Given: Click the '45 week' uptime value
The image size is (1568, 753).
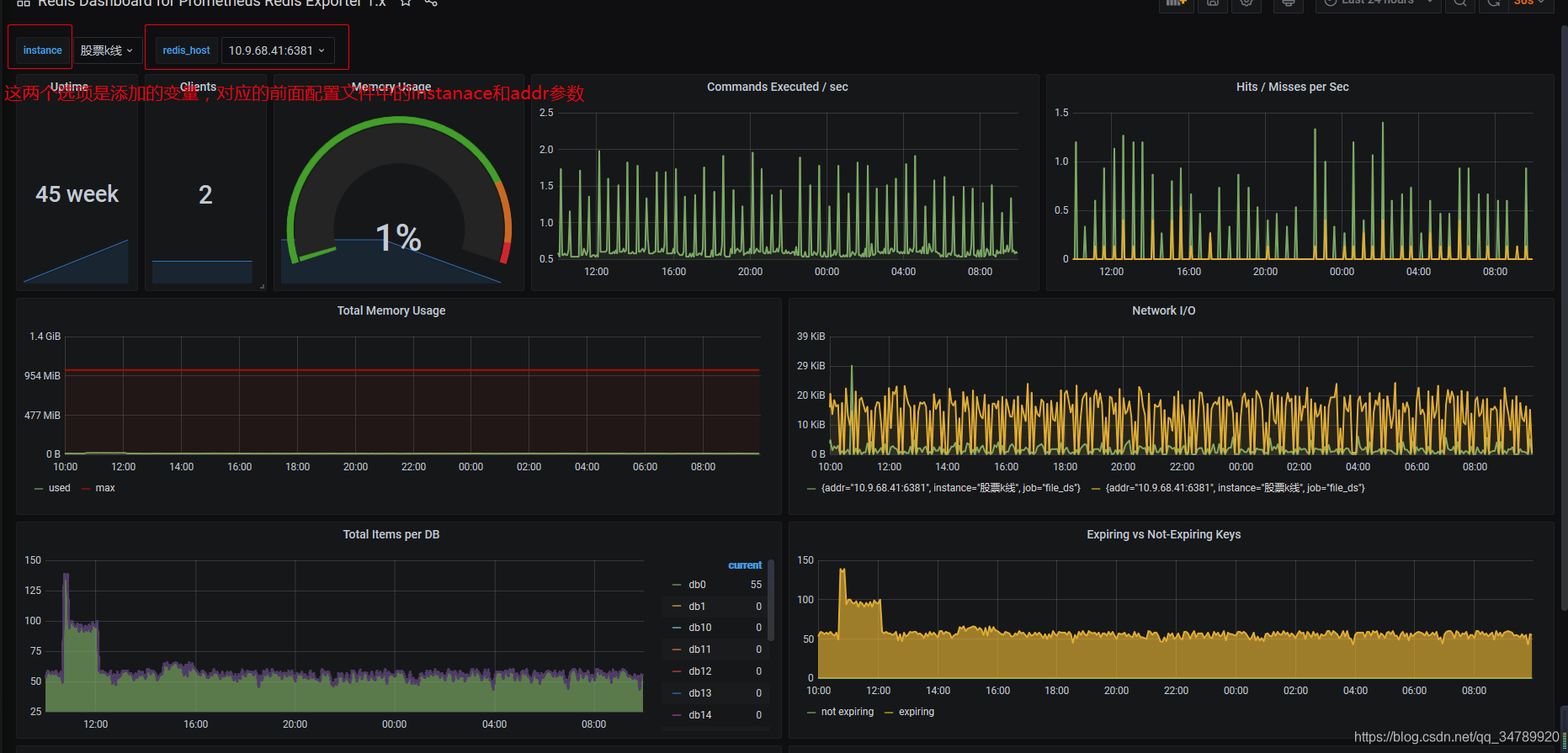Looking at the screenshot, I should pyautogui.click(x=77, y=194).
